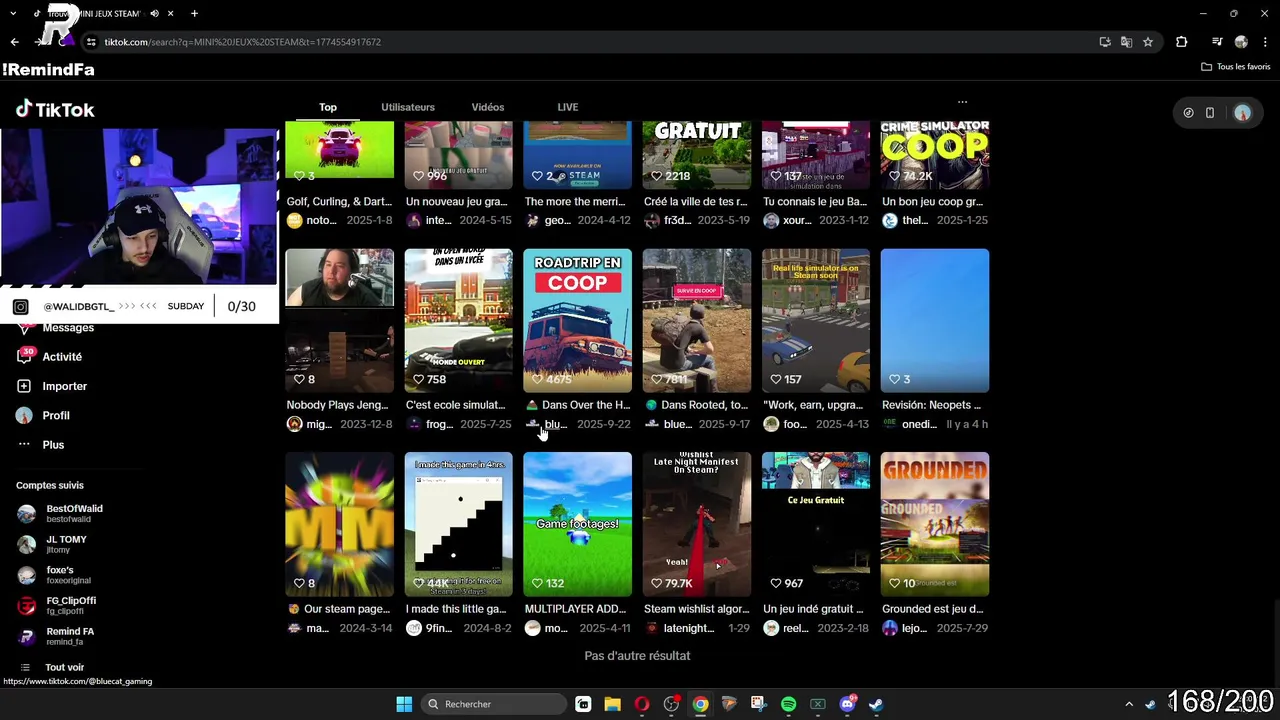Viewport: 1280px width, 720px height.
Task: Click the Chrome profile avatar
Action: pyautogui.click(x=1241, y=42)
